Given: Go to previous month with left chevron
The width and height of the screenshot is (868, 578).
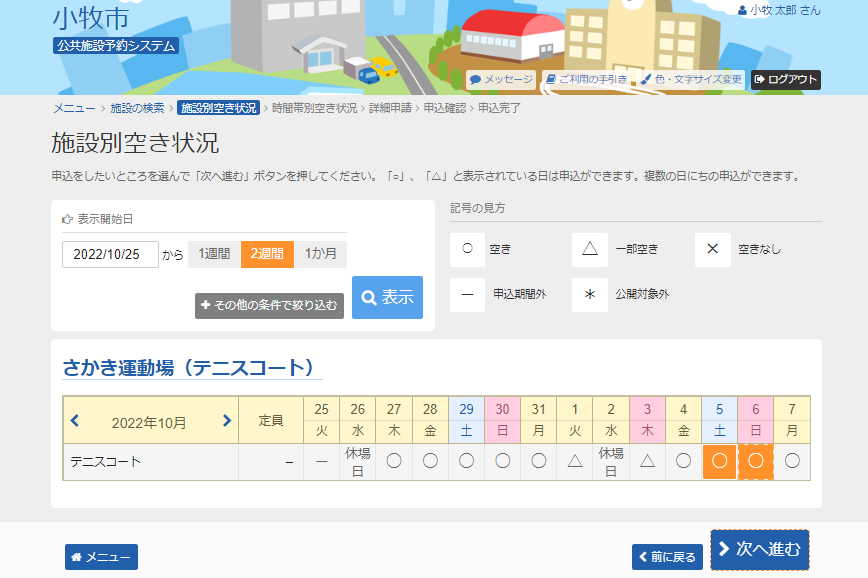Looking at the screenshot, I should (75, 421).
